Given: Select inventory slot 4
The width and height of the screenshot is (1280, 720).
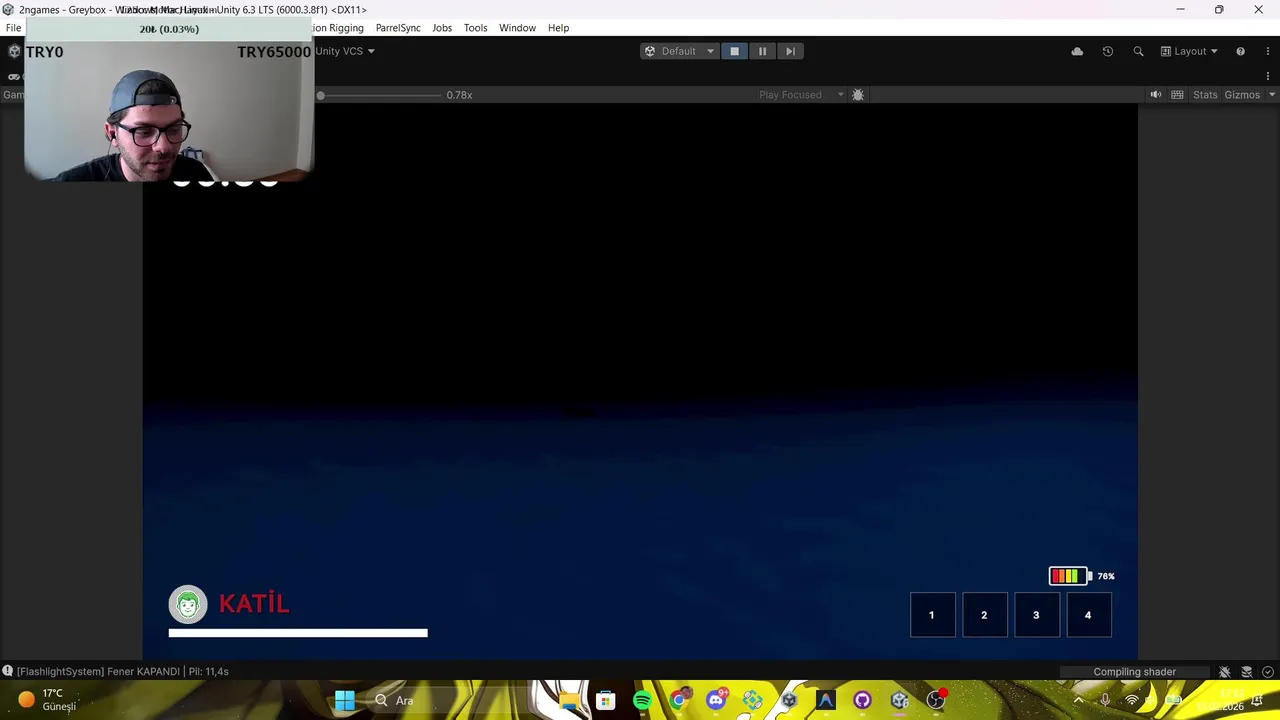Looking at the screenshot, I should click(1088, 615).
